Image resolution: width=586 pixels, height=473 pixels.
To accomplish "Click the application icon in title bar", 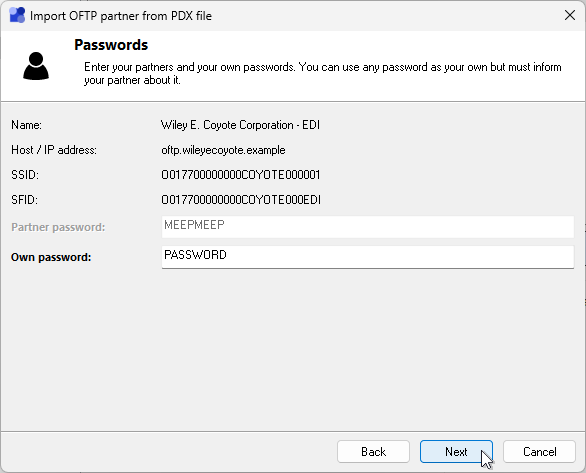I will click(x=17, y=15).
